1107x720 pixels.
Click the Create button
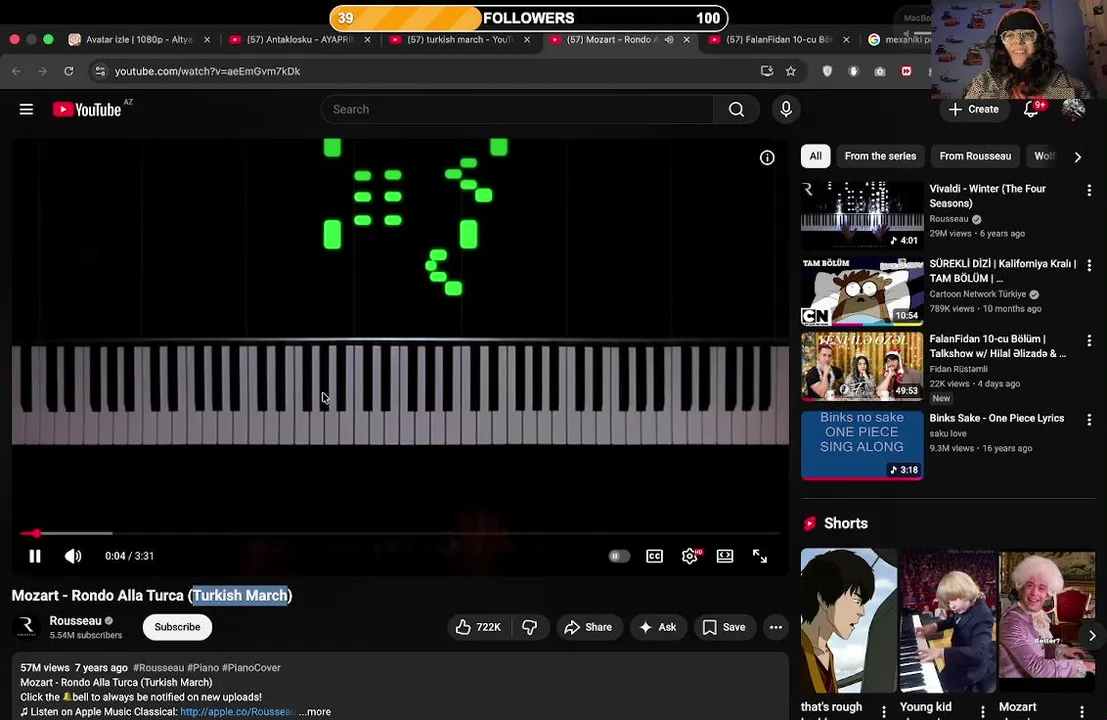click(x=974, y=109)
